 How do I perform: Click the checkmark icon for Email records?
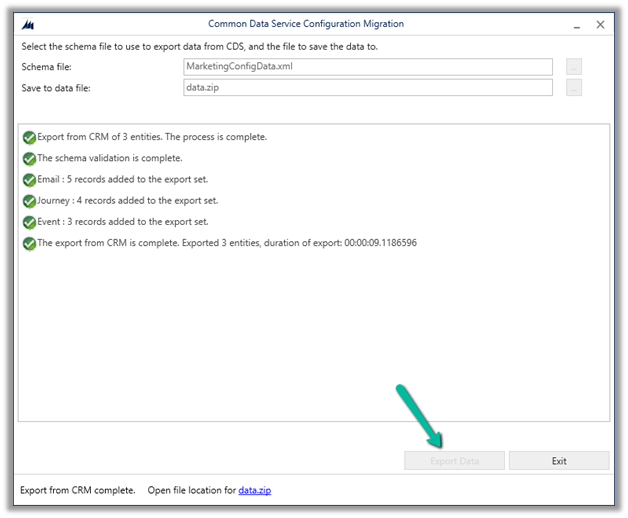[29, 180]
